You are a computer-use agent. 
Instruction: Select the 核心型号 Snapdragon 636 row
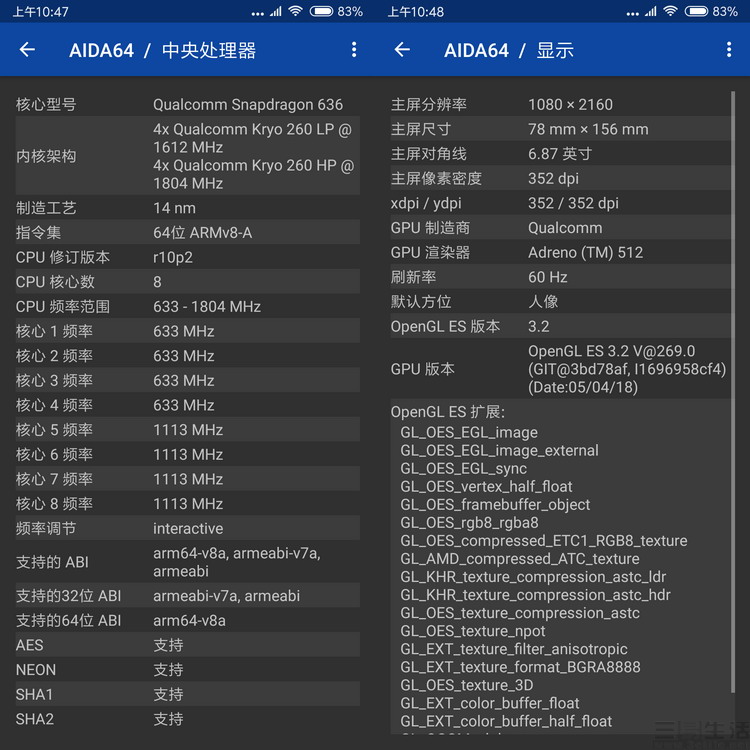[x=187, y=104]
